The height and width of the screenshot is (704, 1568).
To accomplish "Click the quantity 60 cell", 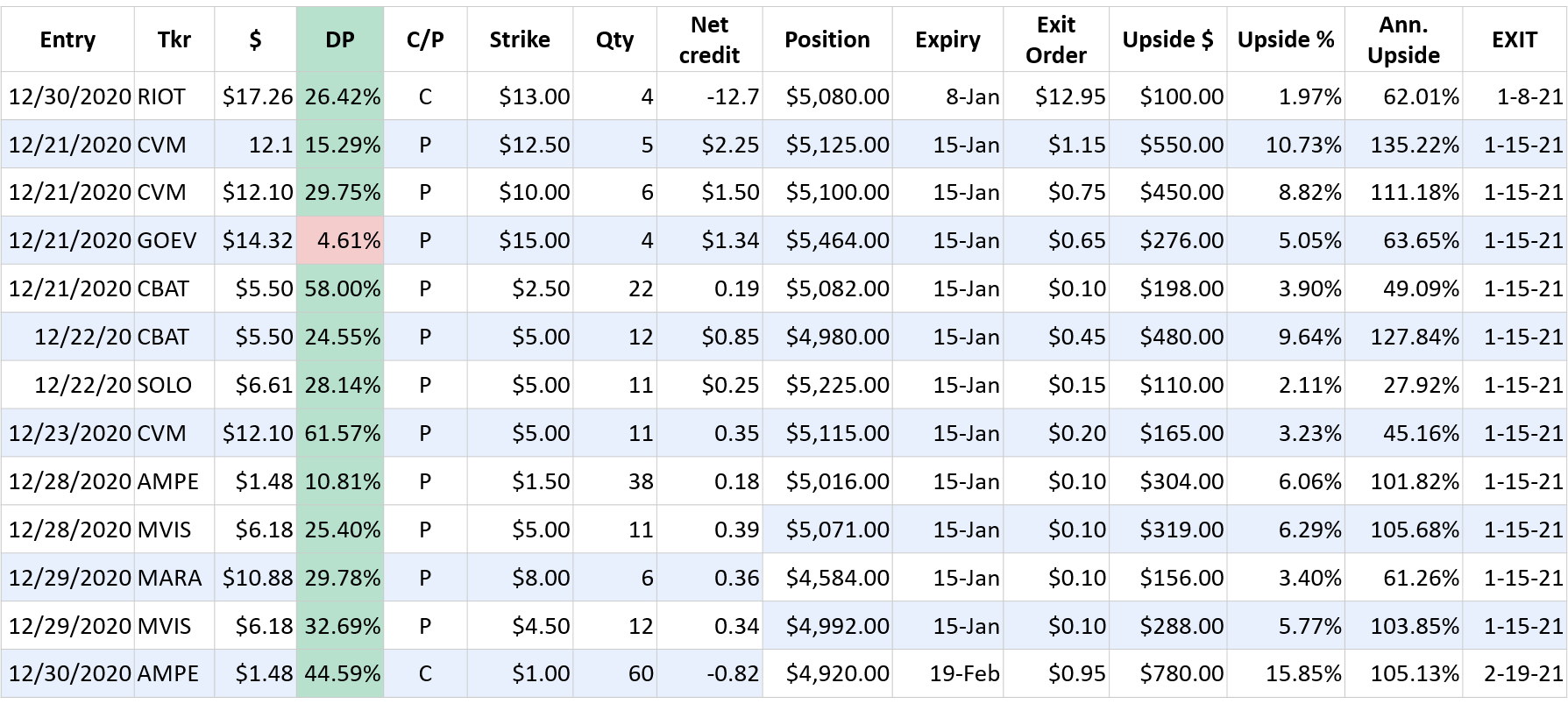I will (x=614, y=673).
